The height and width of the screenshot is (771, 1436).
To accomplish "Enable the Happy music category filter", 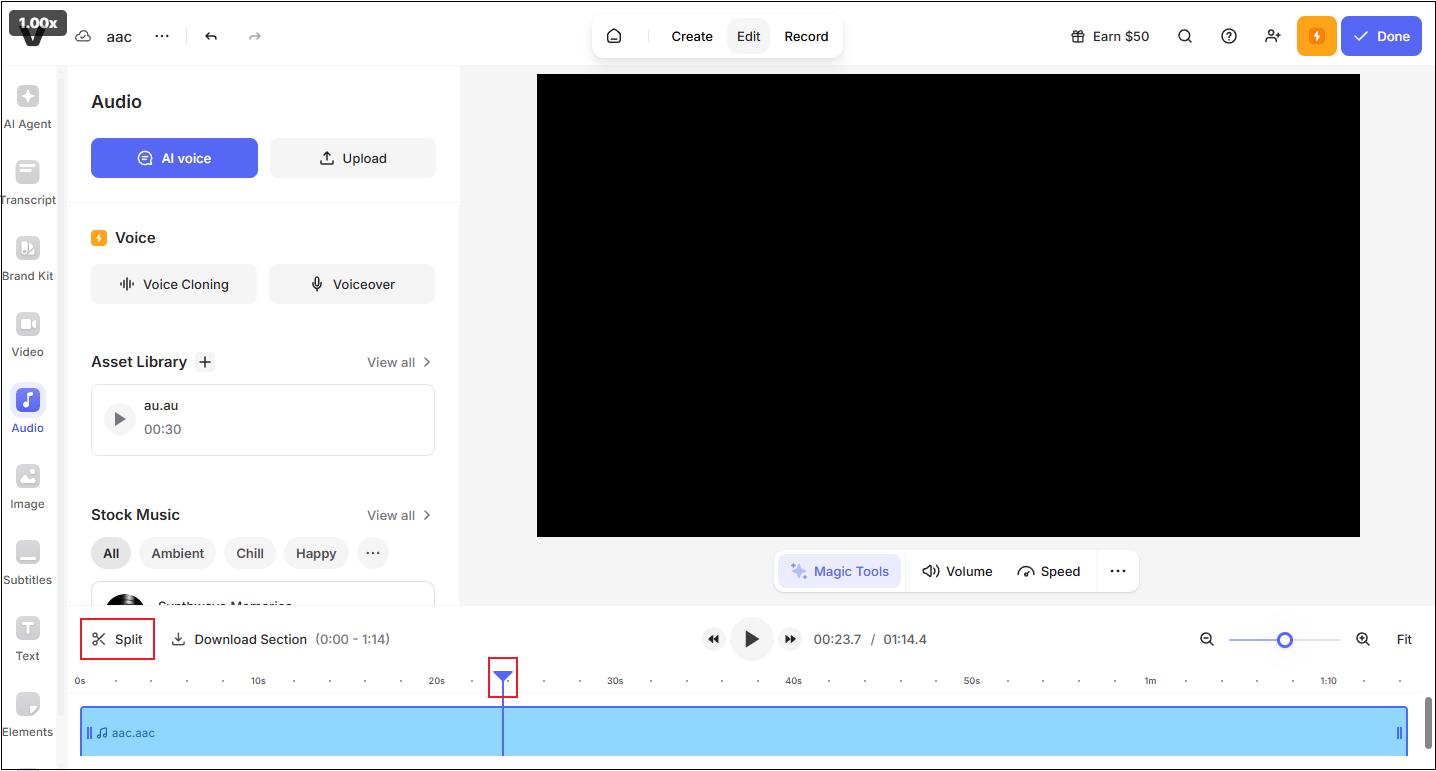I will pos(315,552).
